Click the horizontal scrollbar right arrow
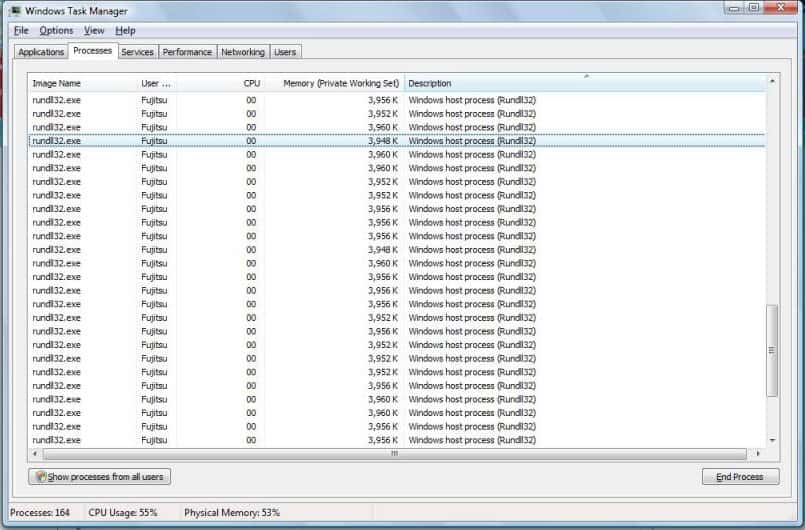The width and height of the screenshot is (805, 530). coord(758,453)
